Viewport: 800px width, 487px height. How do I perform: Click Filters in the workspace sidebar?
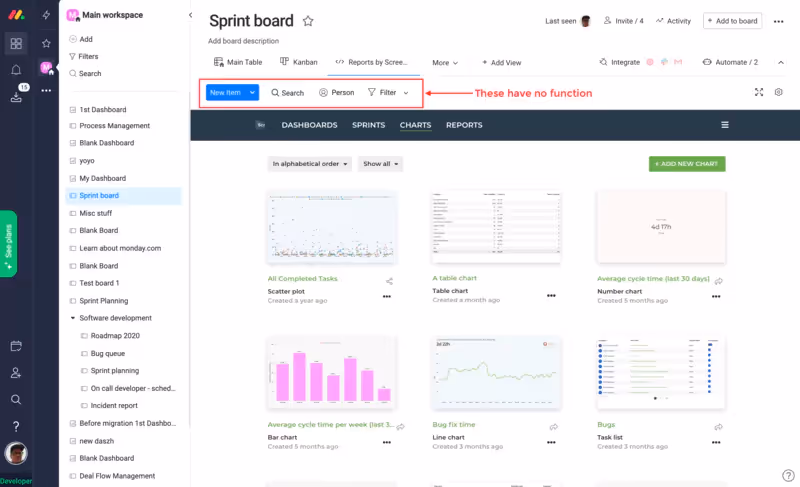[x=84, y=56]
